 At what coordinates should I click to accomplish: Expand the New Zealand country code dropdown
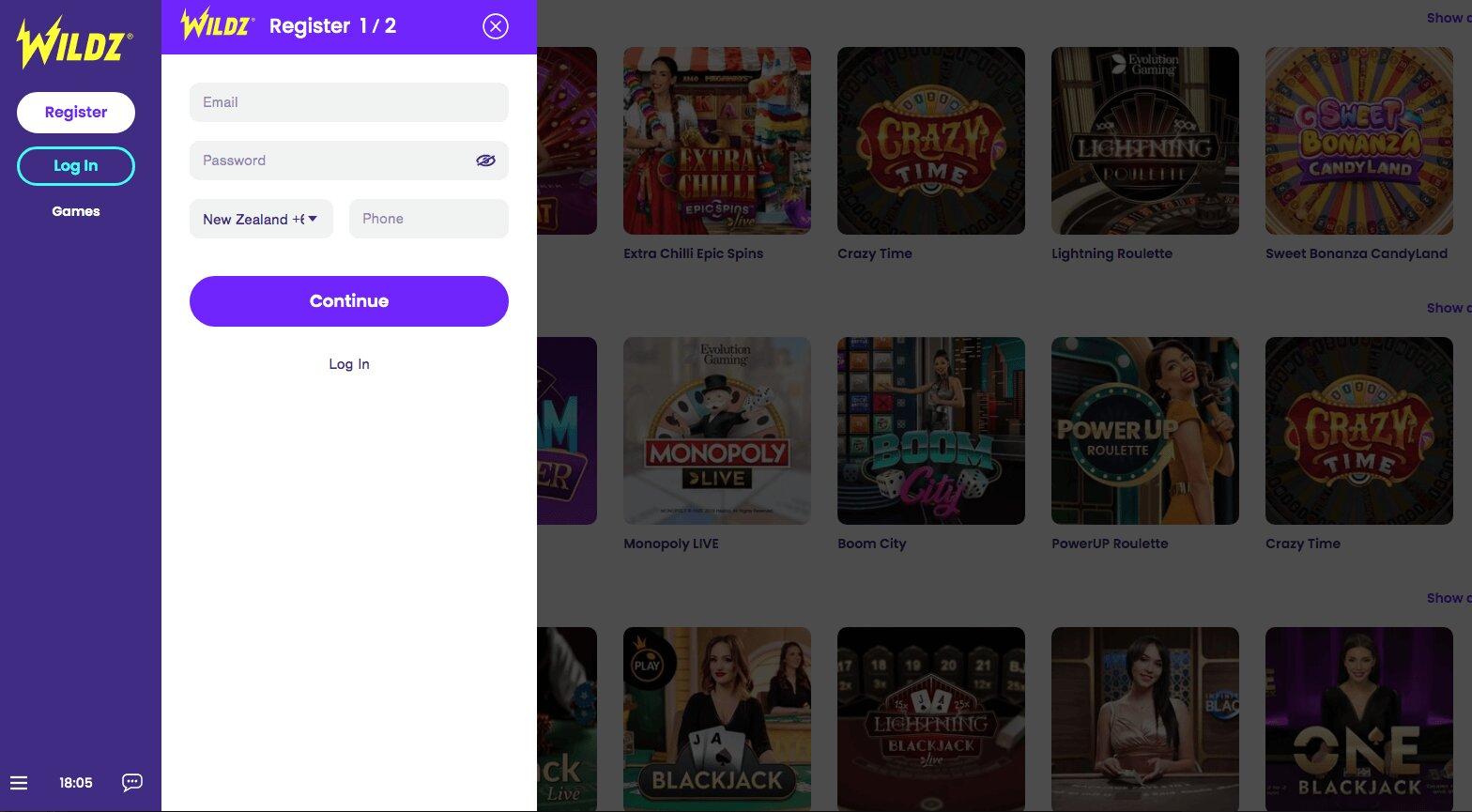[x=261, y=219]
